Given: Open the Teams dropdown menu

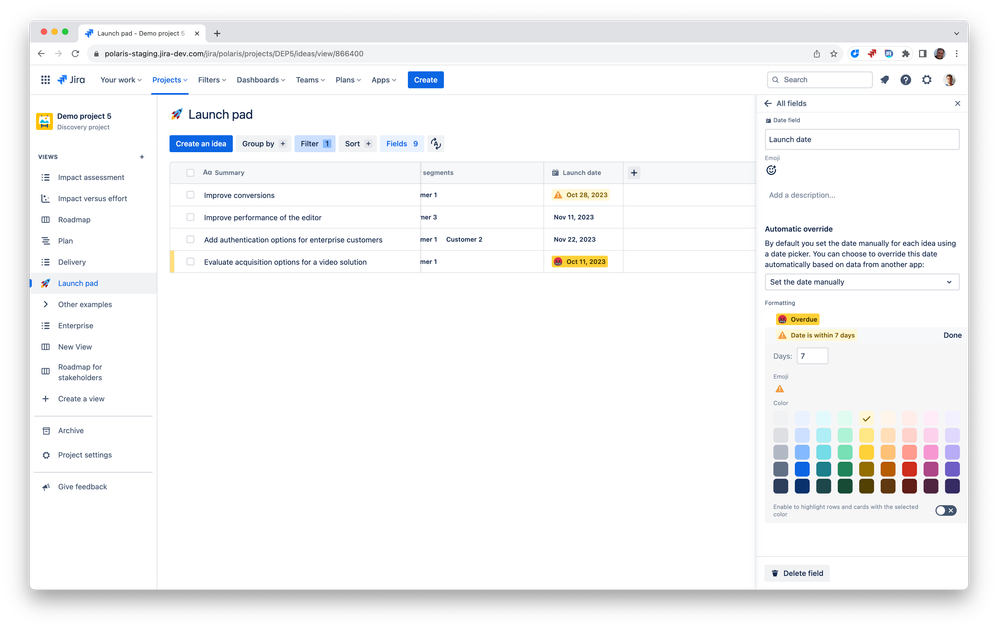Looking at the screenshot, I should click(310, 80).
